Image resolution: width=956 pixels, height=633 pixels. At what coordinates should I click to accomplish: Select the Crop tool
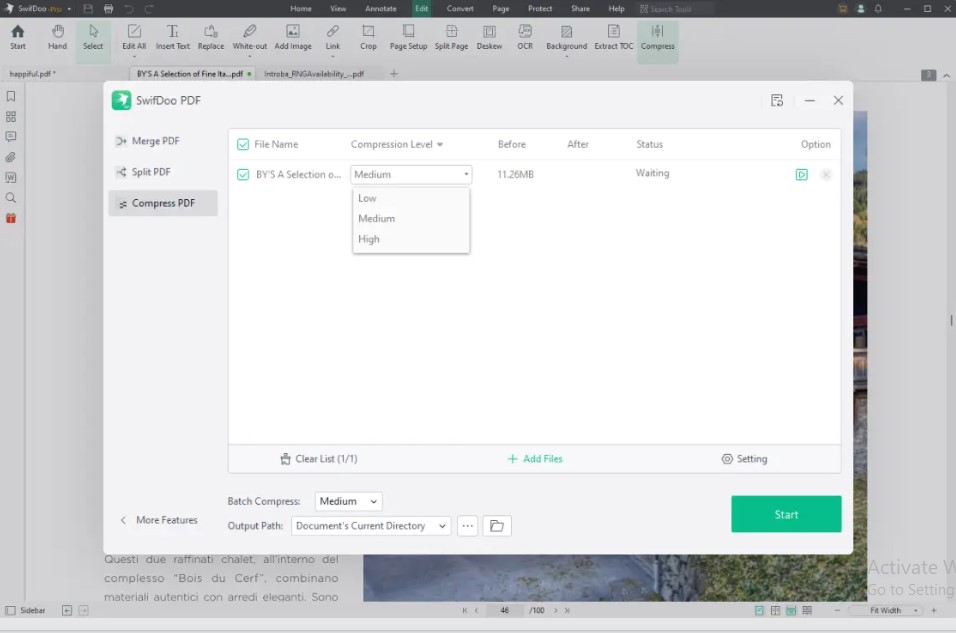368,37
